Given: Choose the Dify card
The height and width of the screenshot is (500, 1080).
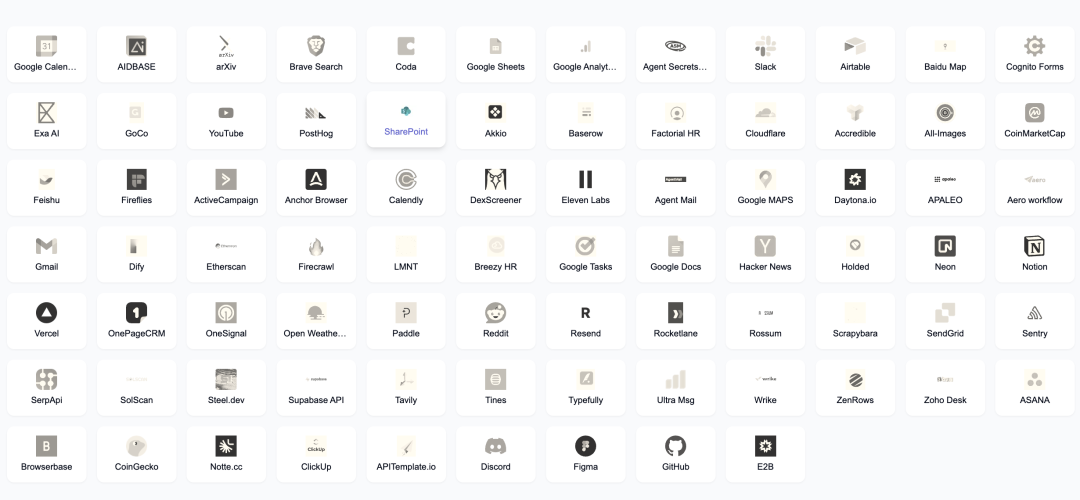Looking at the screenshot, I should tap(136, 255).
